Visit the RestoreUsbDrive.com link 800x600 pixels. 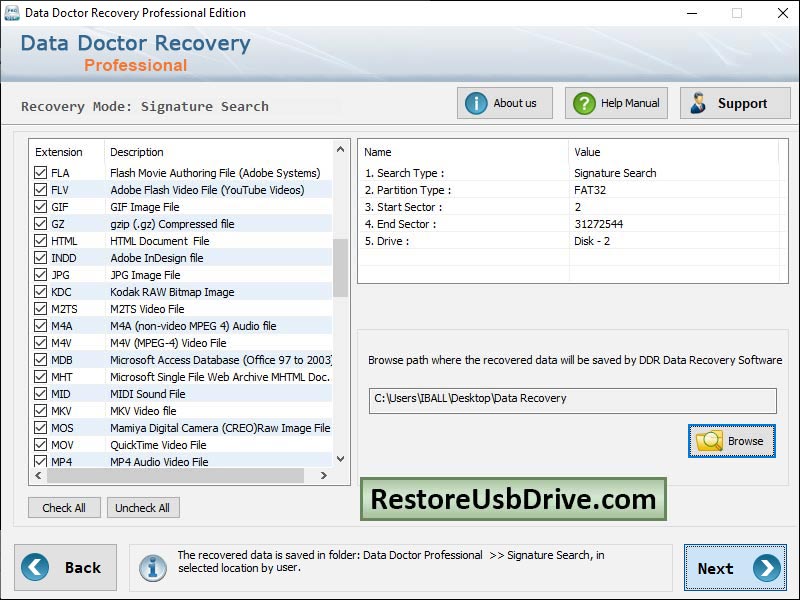[x=513, y=497]
